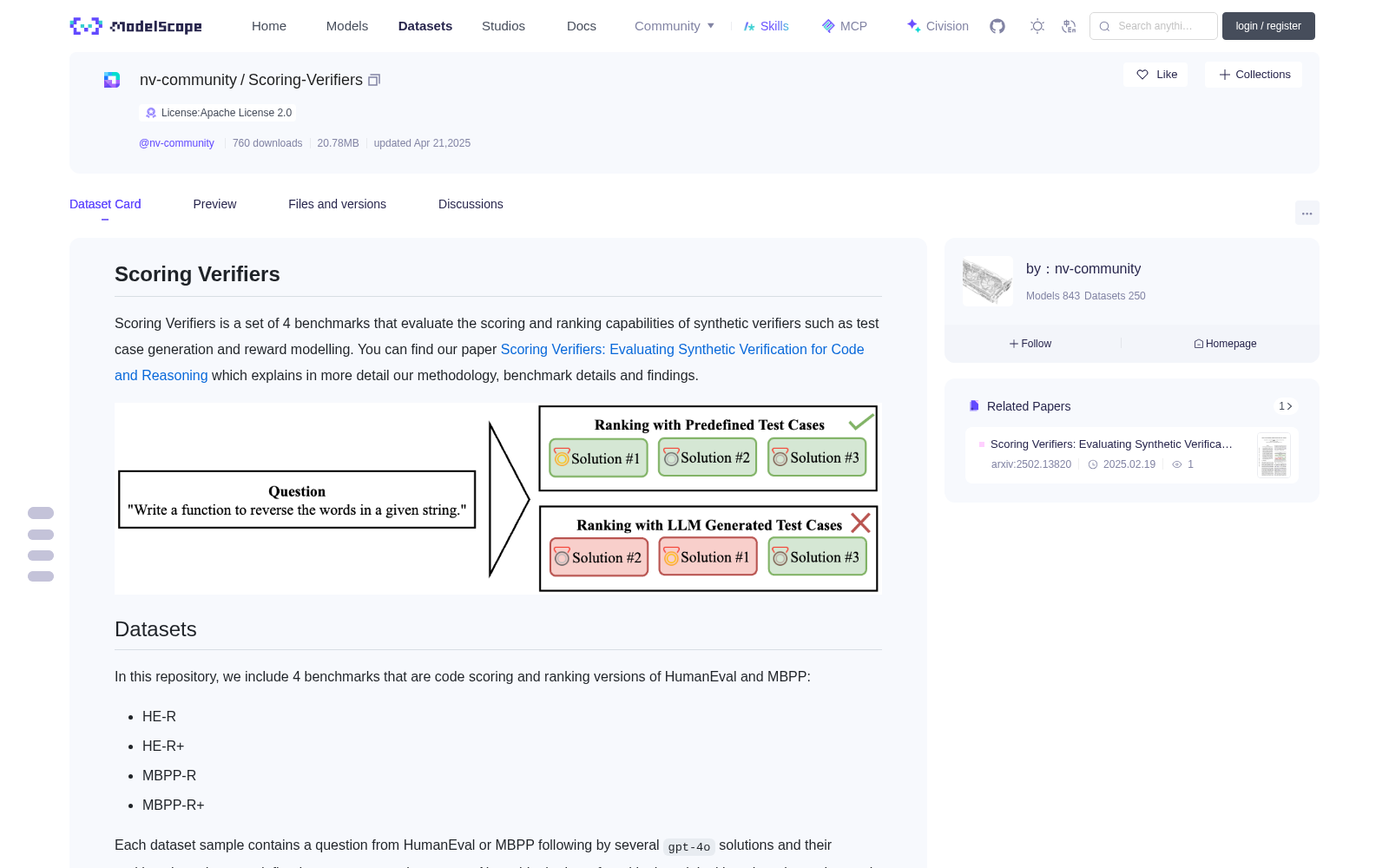Click the MBPP-R+ list item
1389x868 pixels.
[x=174, y=805]
